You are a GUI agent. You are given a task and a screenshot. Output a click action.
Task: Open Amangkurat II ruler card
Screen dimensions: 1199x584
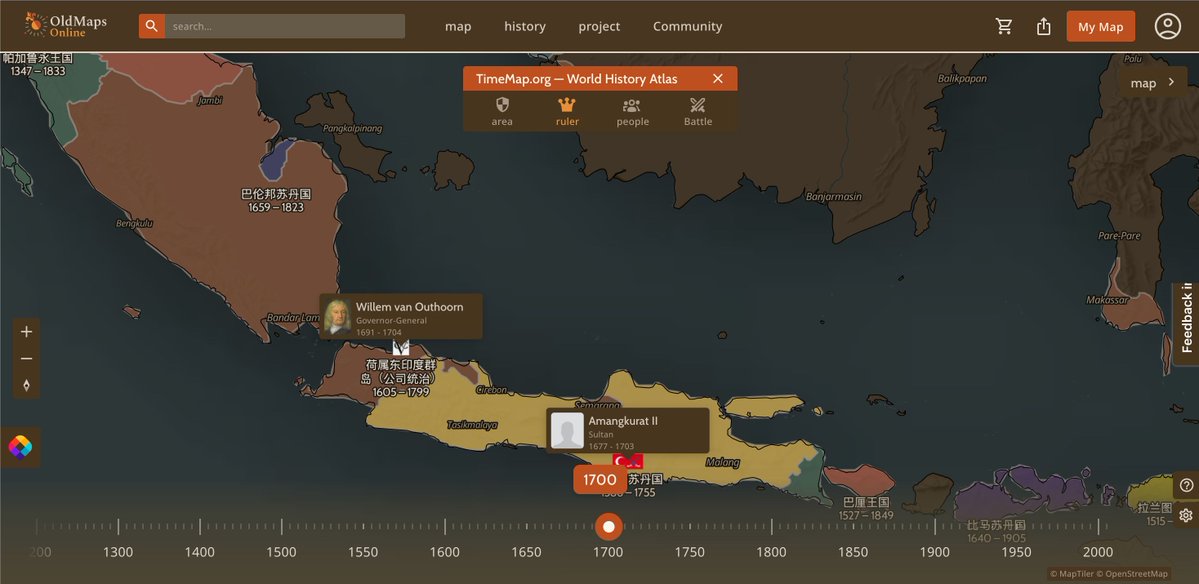(627, 430)
